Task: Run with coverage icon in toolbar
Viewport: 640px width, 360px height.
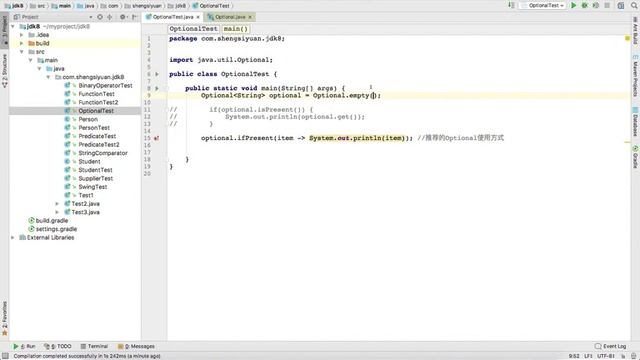Action: click(596, 5)
